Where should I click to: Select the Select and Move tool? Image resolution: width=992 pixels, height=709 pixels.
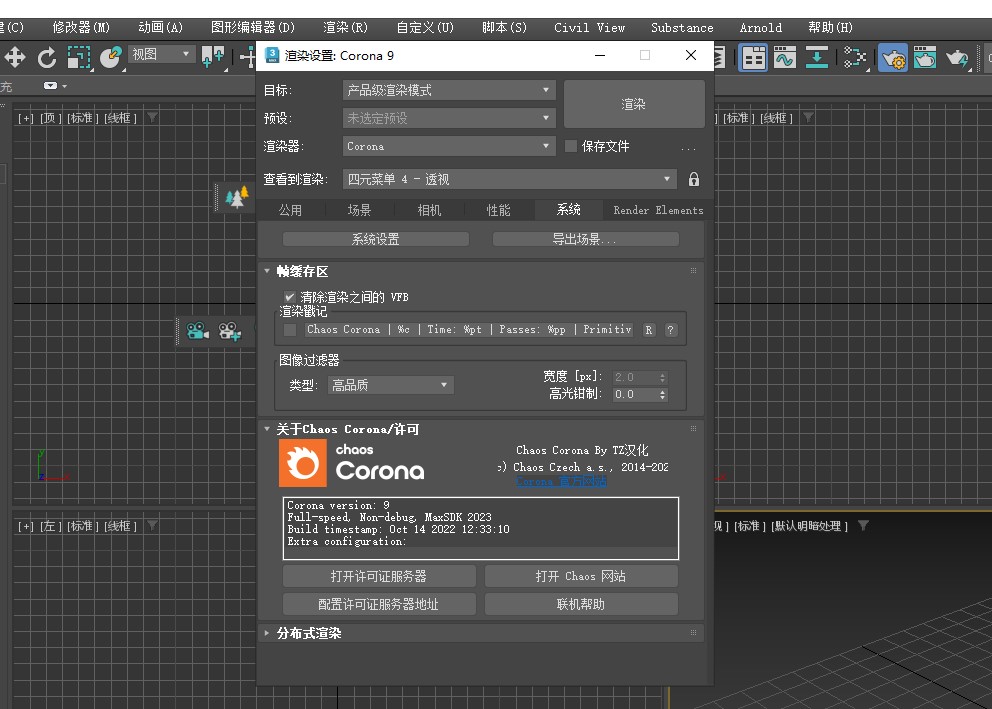coord(15,57)
